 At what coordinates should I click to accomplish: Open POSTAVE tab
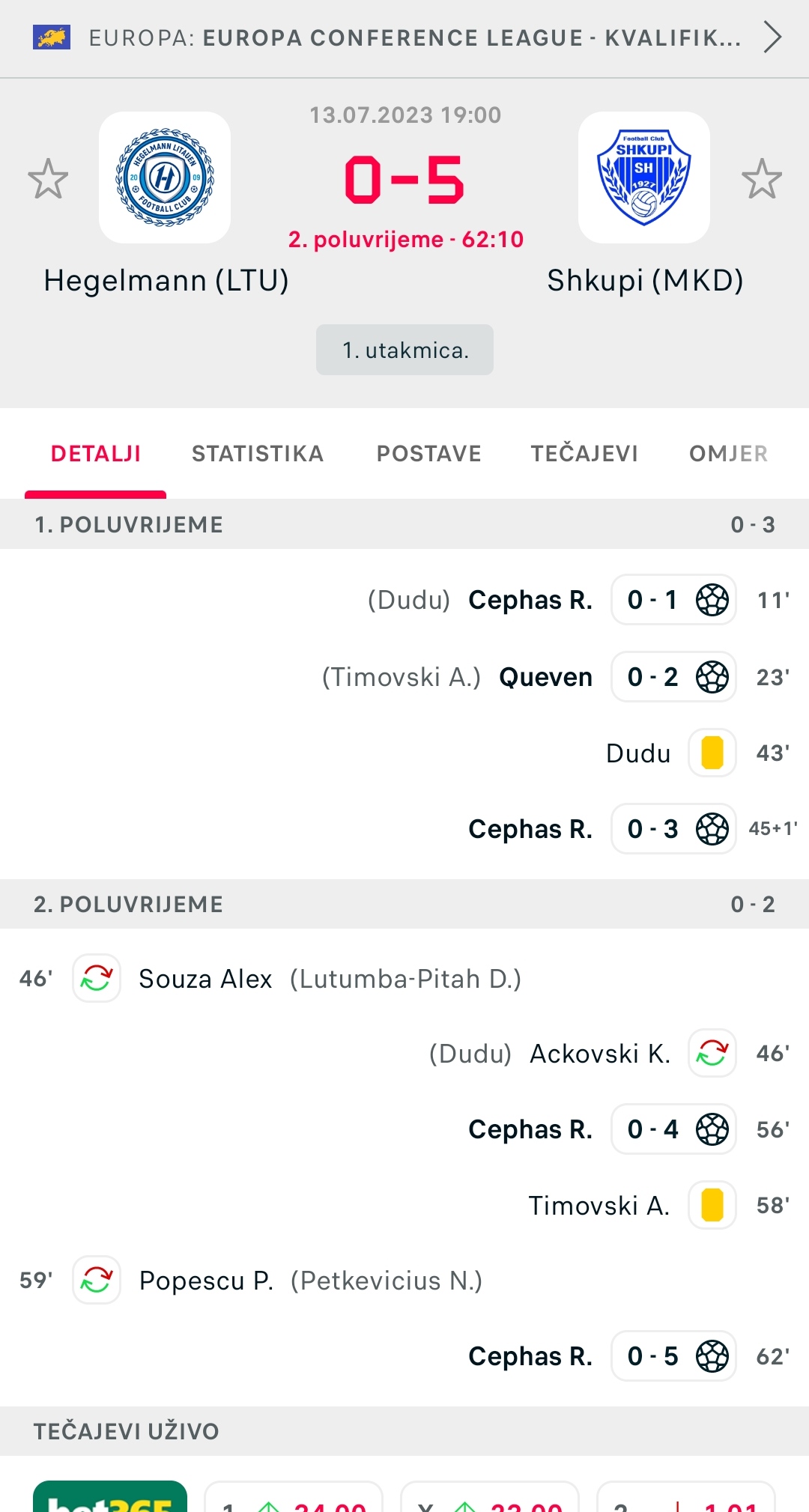(x=429, y=454)
